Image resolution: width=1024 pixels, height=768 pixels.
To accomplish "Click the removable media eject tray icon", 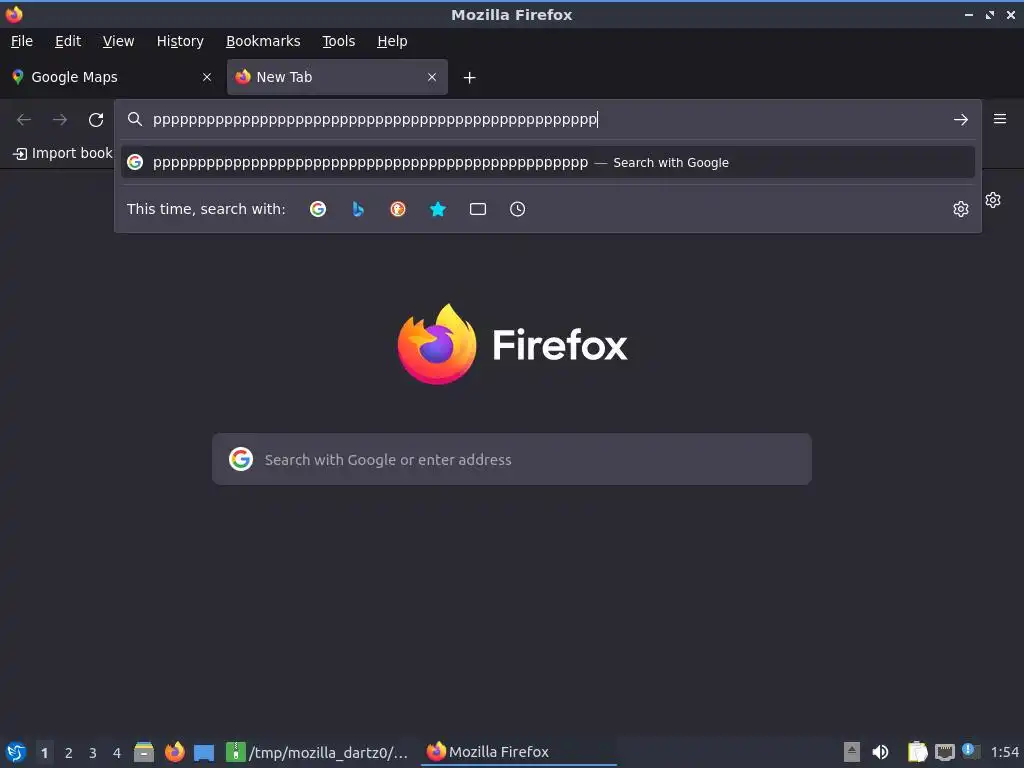I will 852,752.
